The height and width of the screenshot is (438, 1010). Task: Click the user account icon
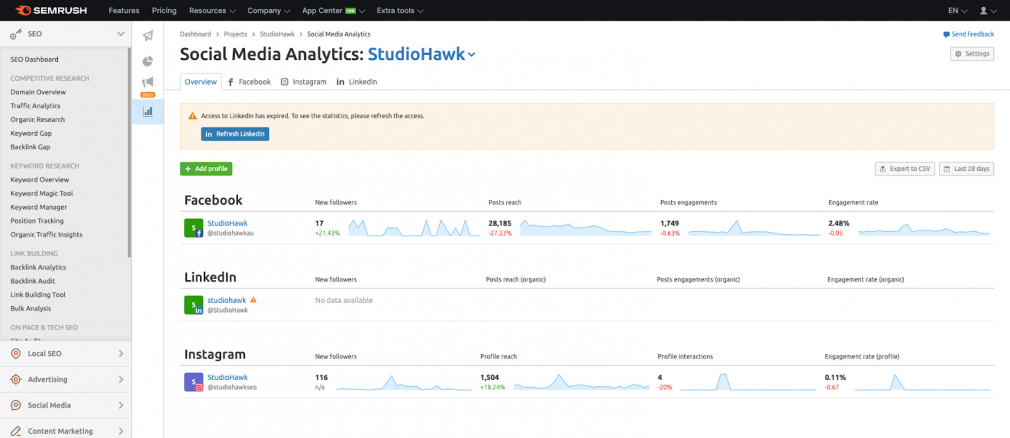point(984,10)
